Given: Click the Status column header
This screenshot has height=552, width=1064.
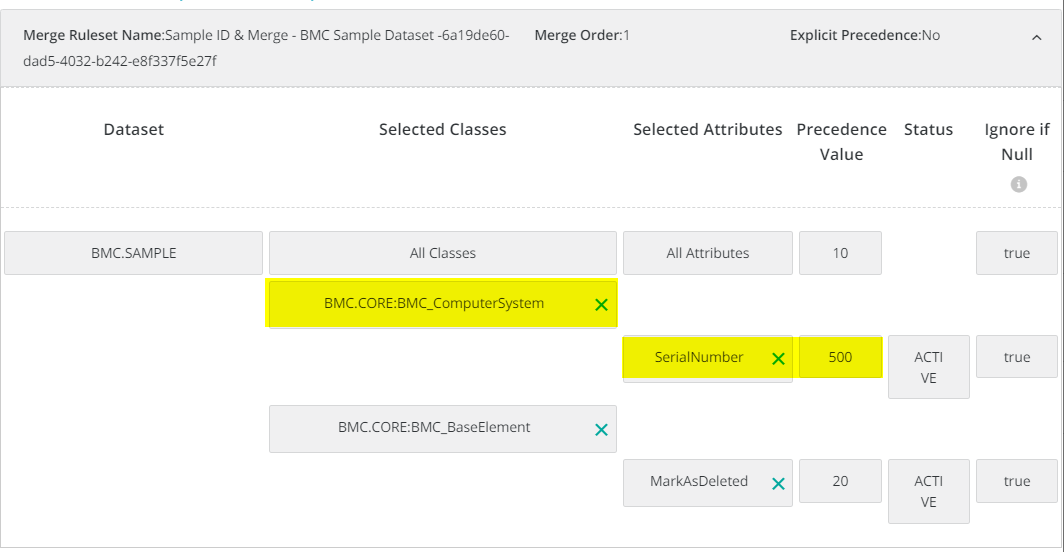Looking at the screenshot, I should coord(928,130).
